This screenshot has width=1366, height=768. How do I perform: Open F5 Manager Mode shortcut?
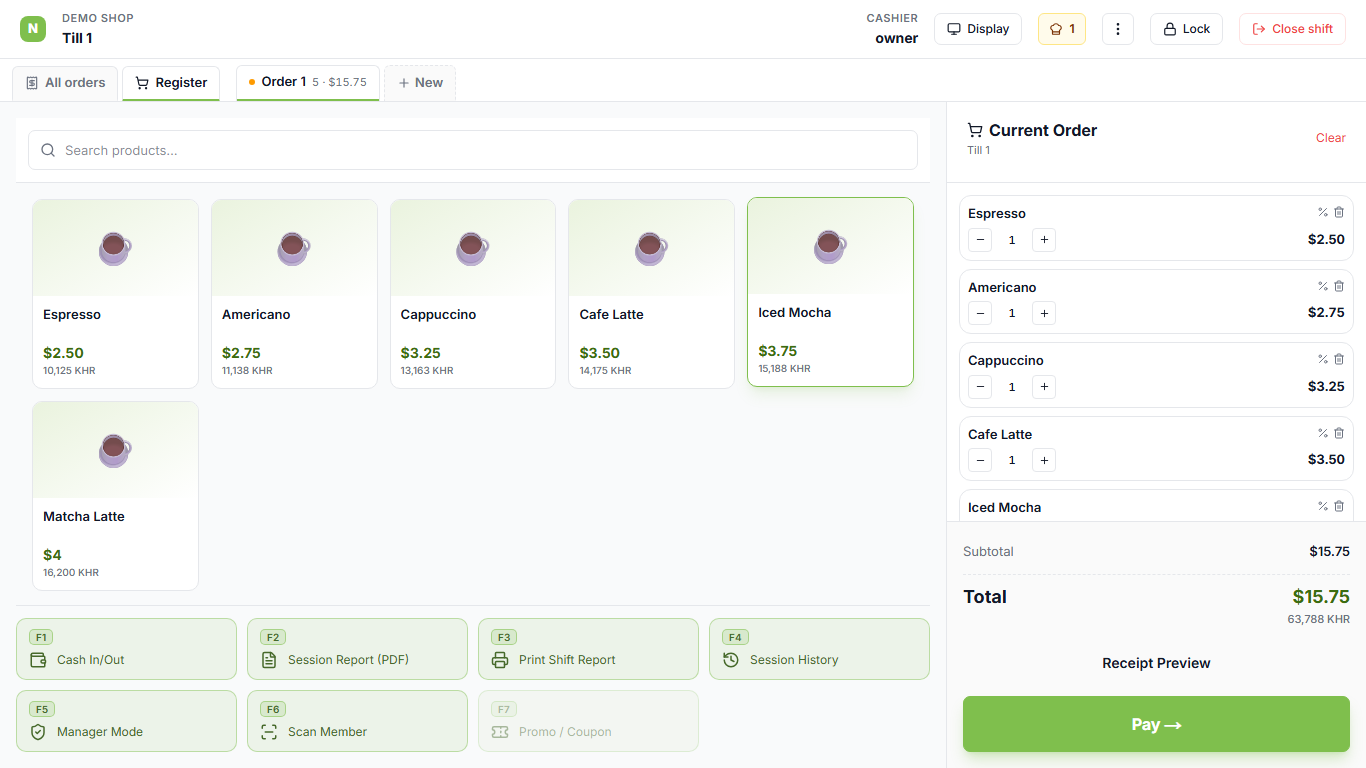pyautogui.click(x=126, y=721)
